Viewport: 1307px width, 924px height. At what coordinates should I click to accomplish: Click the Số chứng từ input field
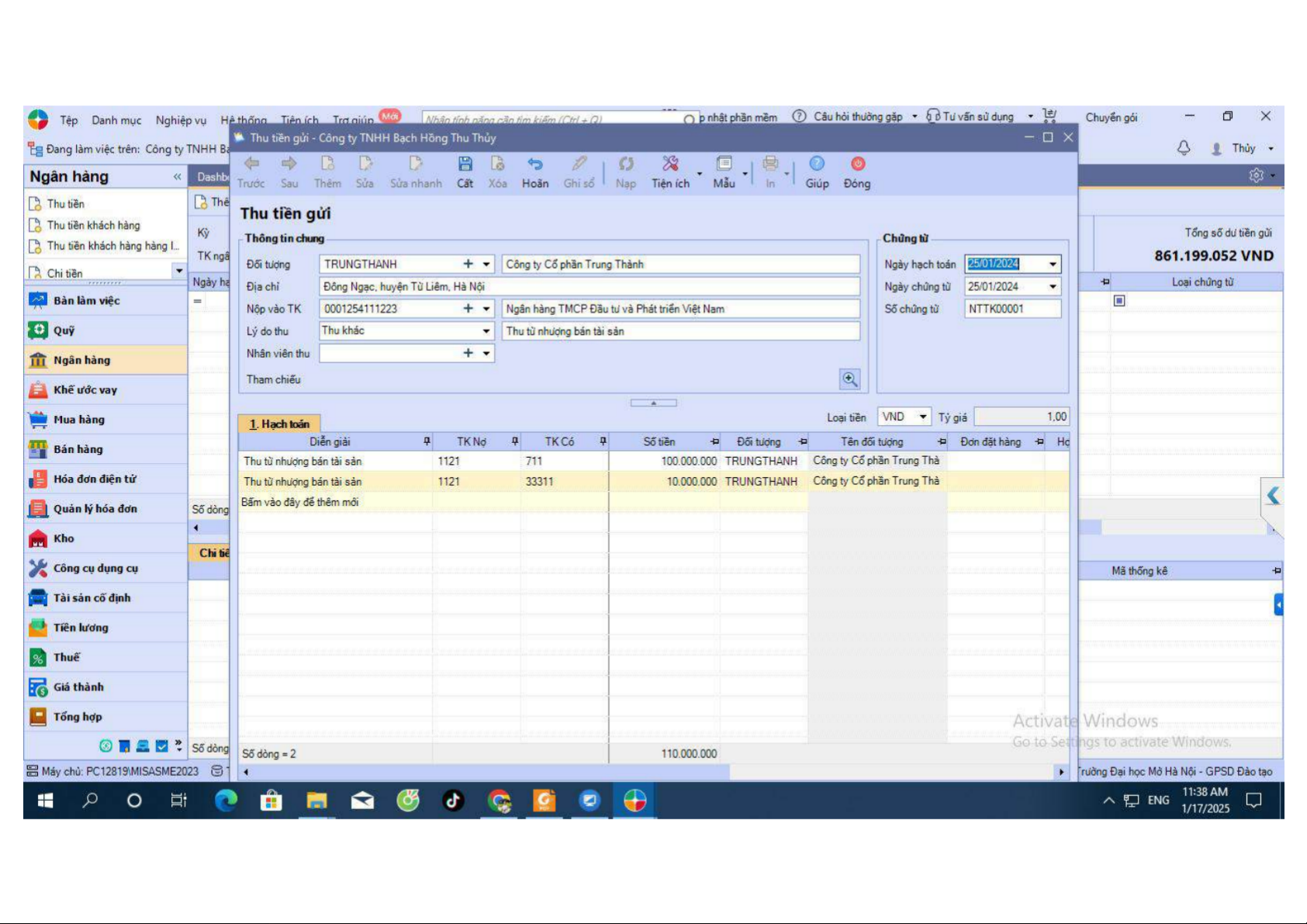pos(1012,309)
